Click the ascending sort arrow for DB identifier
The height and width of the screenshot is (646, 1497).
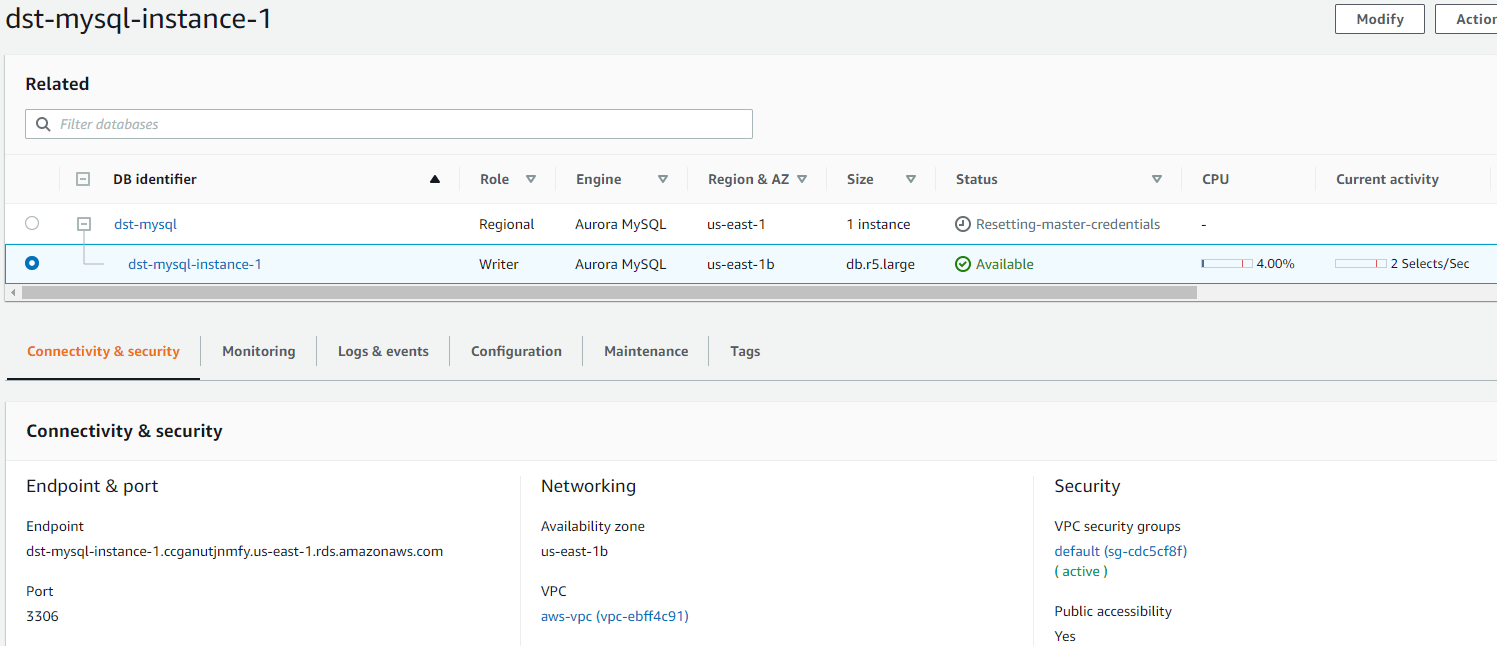tap(434, 180)
